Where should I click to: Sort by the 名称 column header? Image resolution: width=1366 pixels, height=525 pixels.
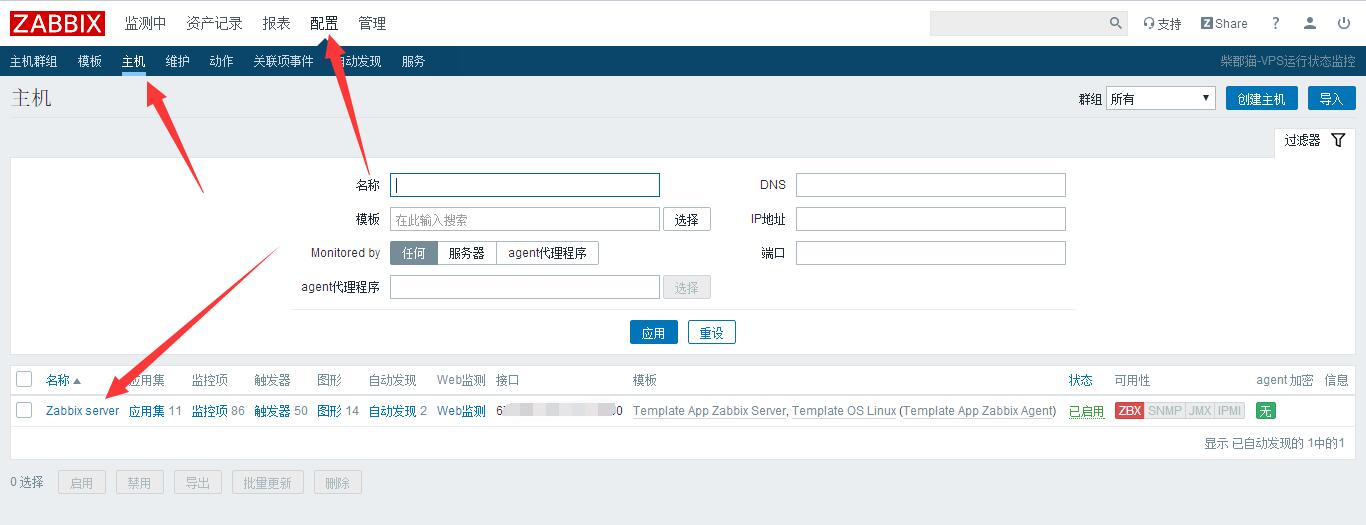click(58, 380)
